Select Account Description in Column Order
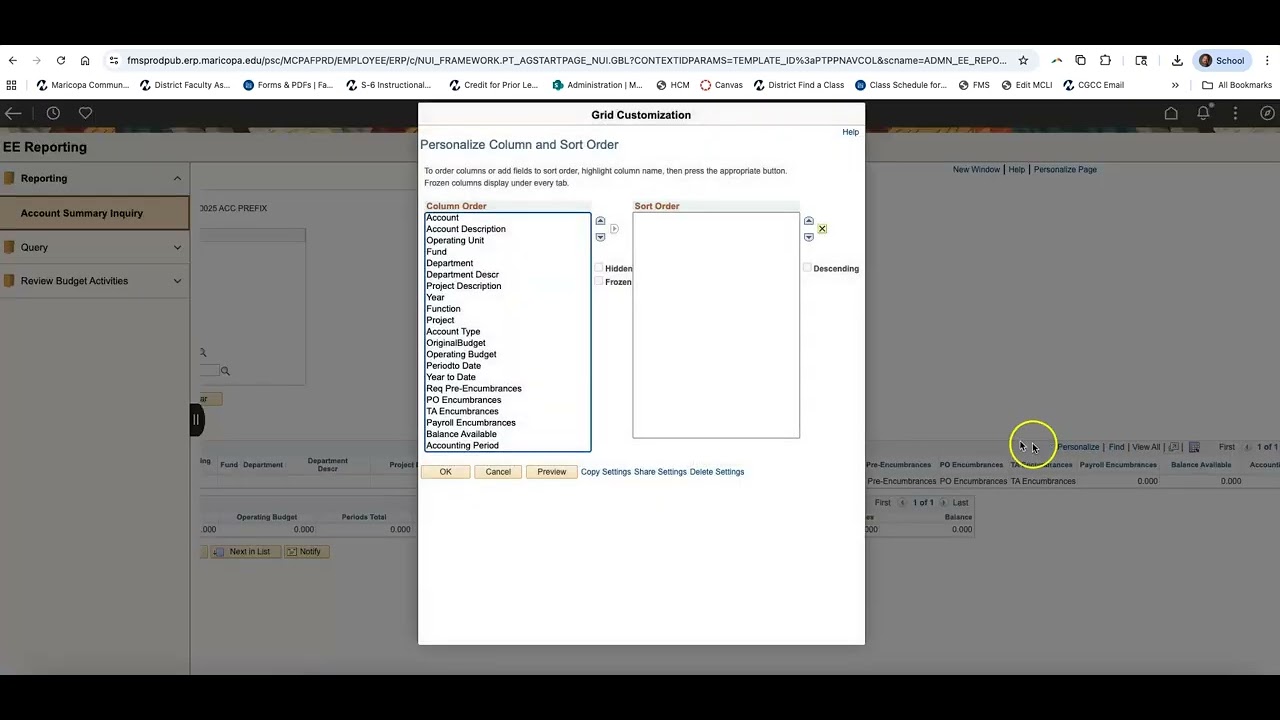 [508, 229]
